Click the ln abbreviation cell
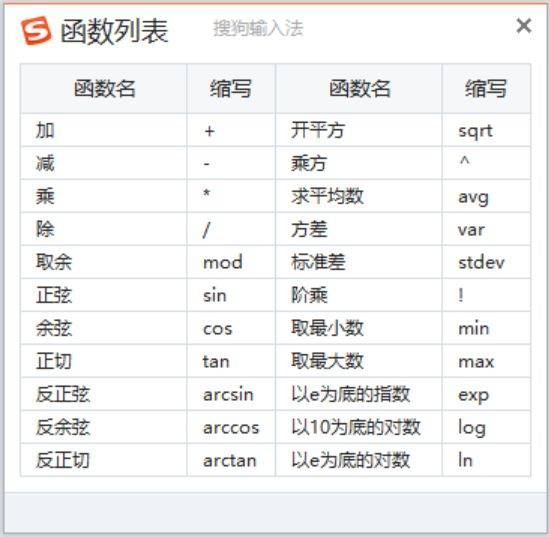 [x=486, y=460]
